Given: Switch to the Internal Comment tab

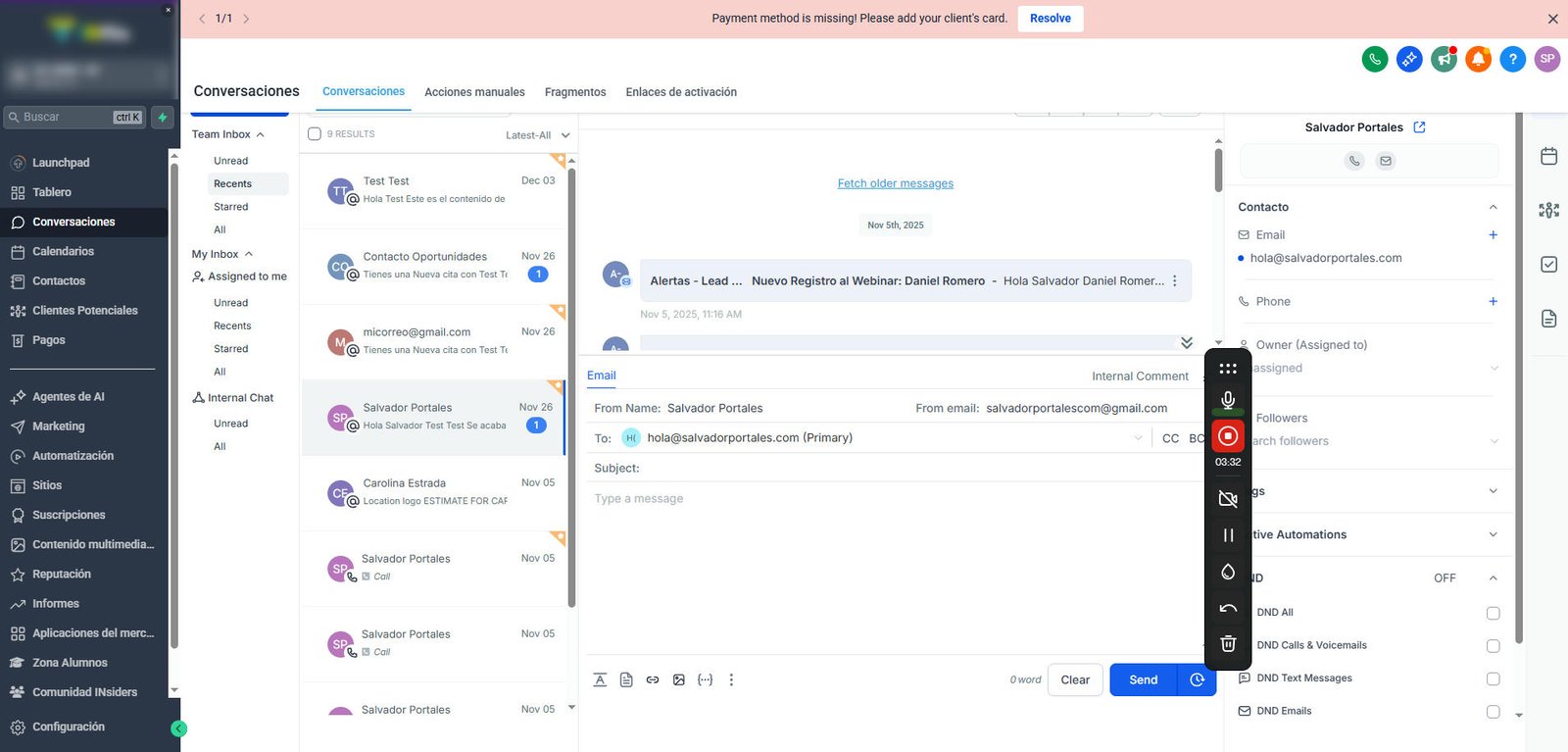Looking at the screenshot, I should (1140, 376).
